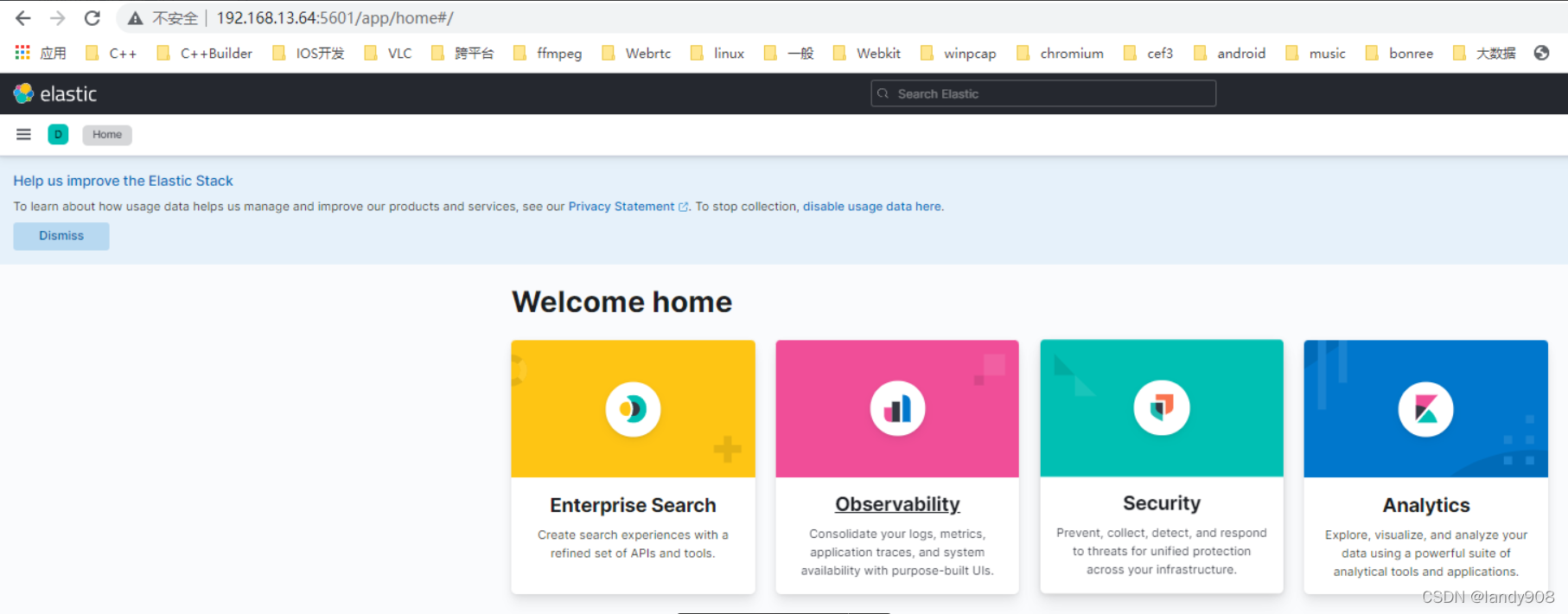Open the chromium bookmark folder
The width and height of the screenshot is (1568, 614).
(x=1061, y=53)
